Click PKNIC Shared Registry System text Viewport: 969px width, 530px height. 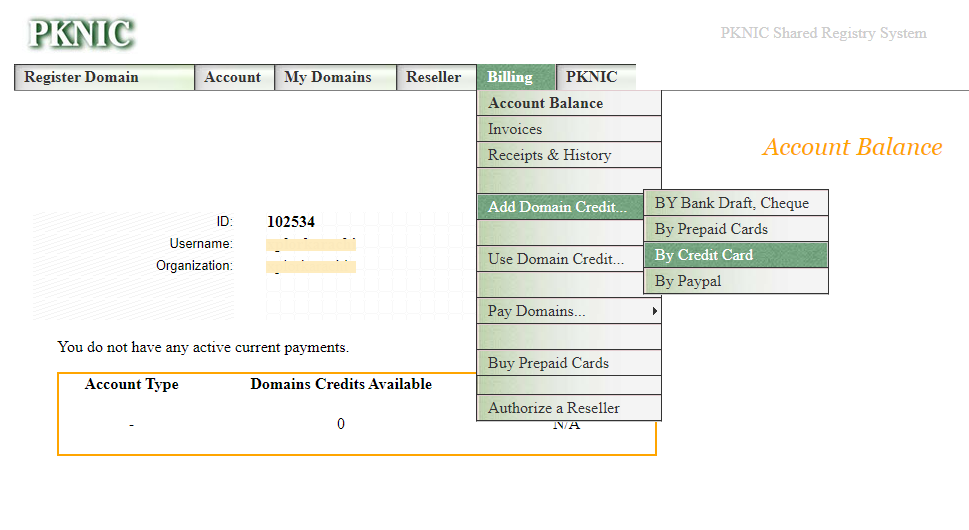click(x=823, y=33)
